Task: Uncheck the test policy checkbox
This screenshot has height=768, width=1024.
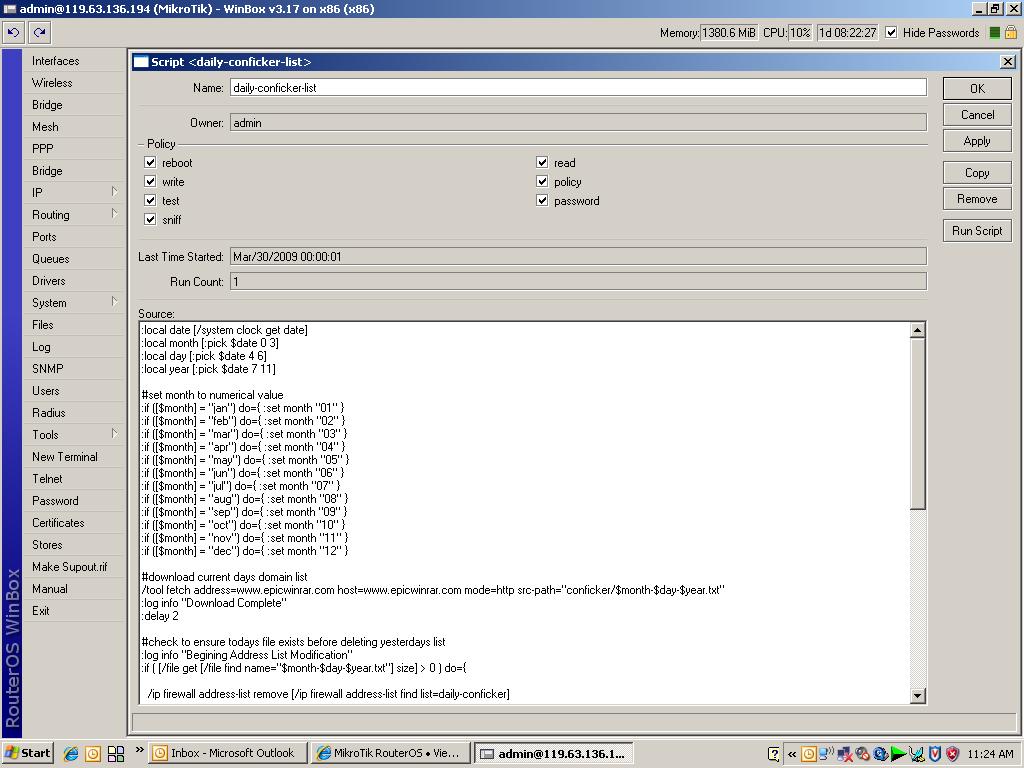Action: (x=150, y=200)
